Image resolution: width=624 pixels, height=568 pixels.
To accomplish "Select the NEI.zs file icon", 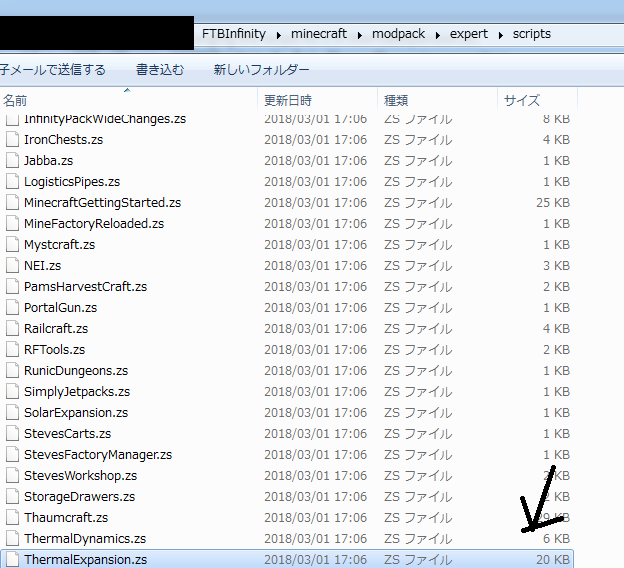I will 12,265.
